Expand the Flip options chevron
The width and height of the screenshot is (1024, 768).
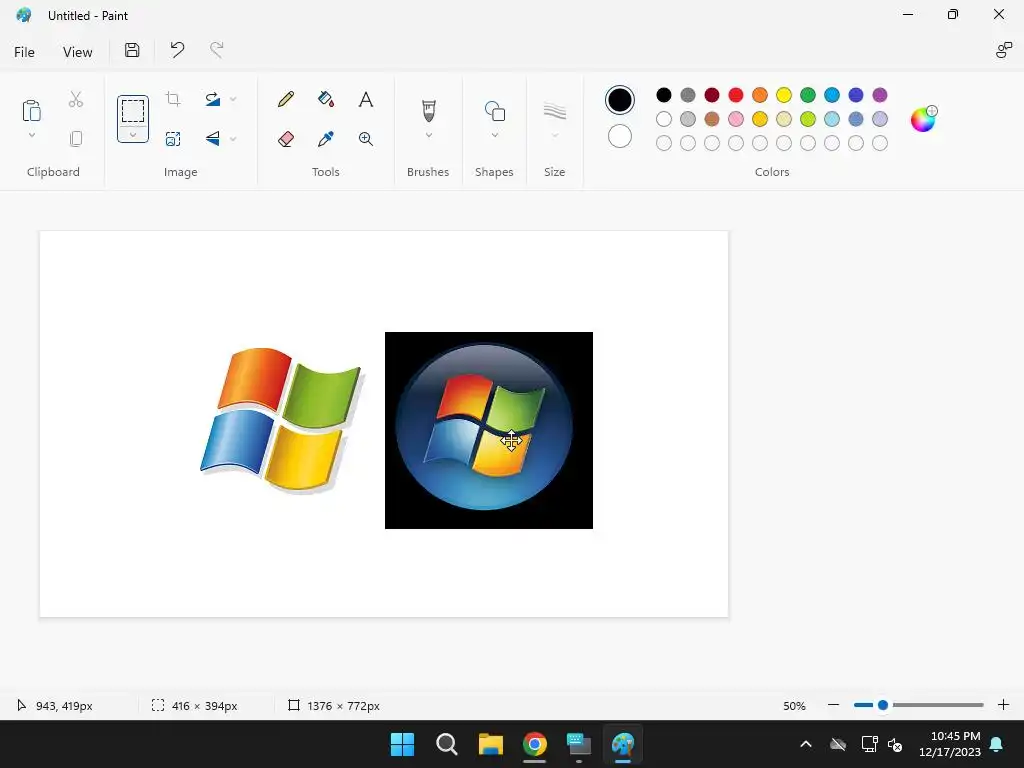[x=233, y=138]
